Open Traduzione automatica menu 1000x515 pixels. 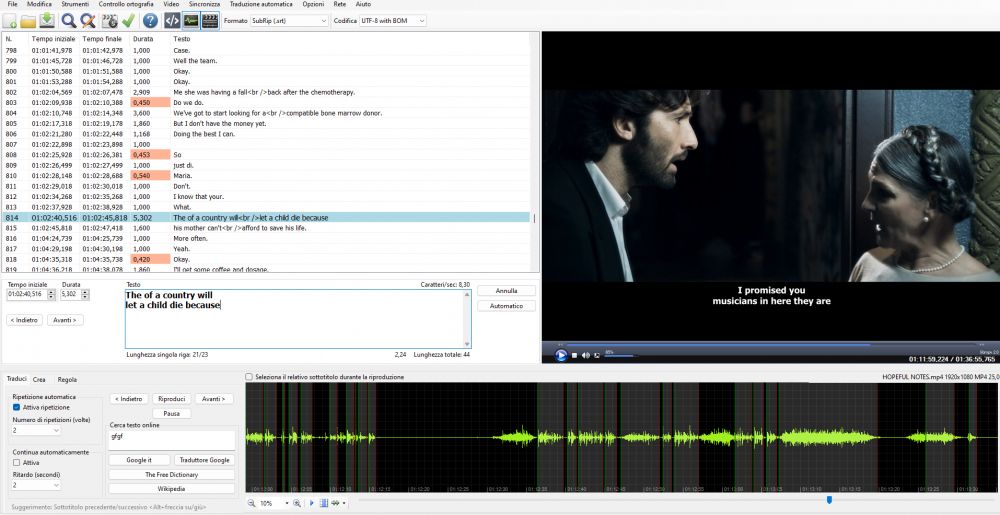coord(261,4)
